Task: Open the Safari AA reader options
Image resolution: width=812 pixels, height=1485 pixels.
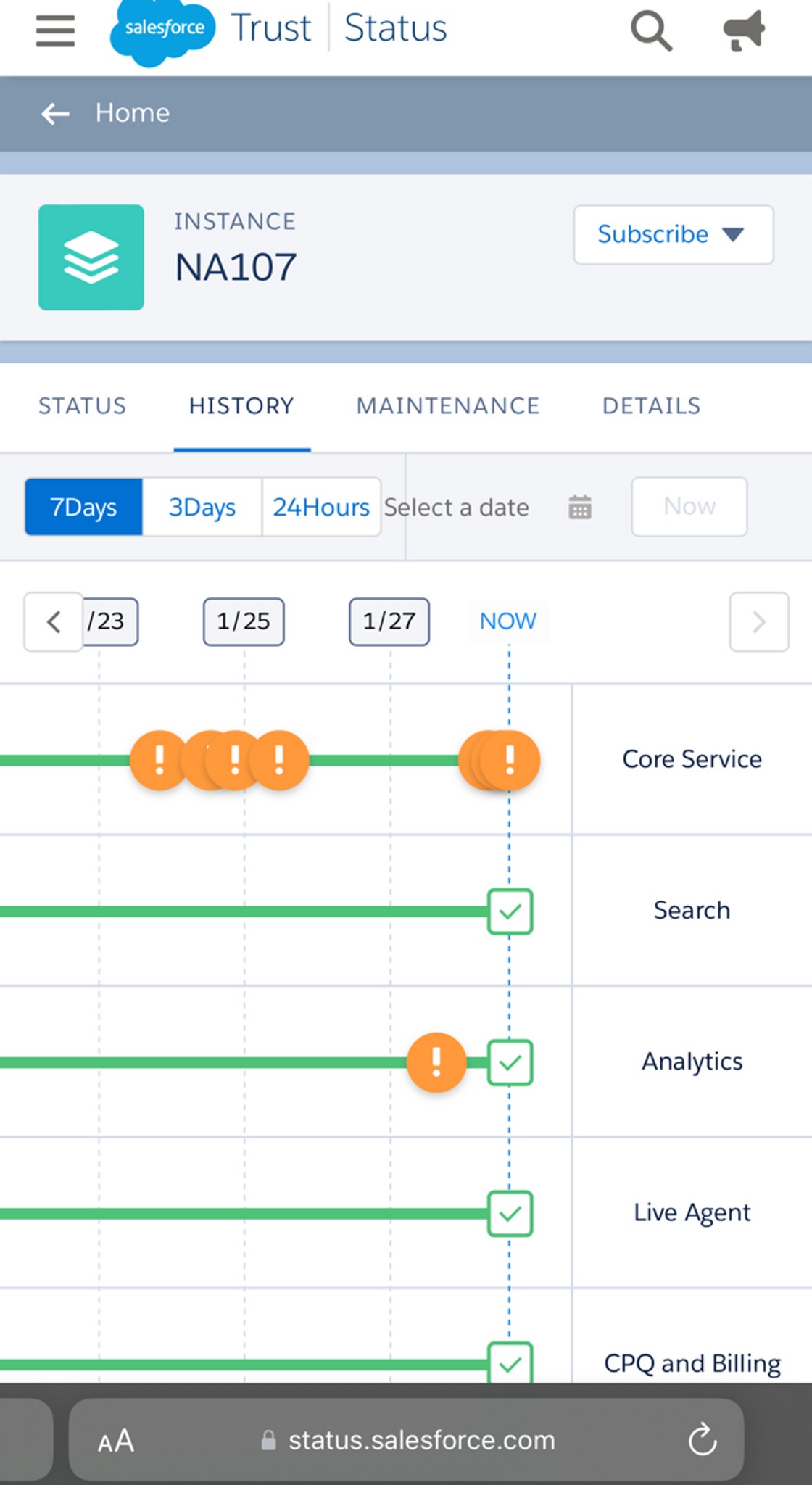Action: (116, 1441)
